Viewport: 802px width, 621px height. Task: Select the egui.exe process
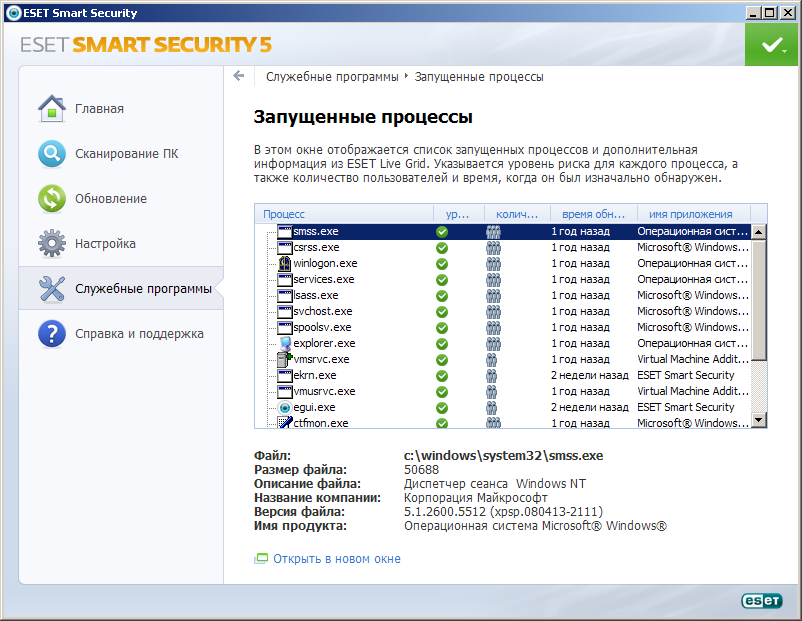tap(503, 407)
